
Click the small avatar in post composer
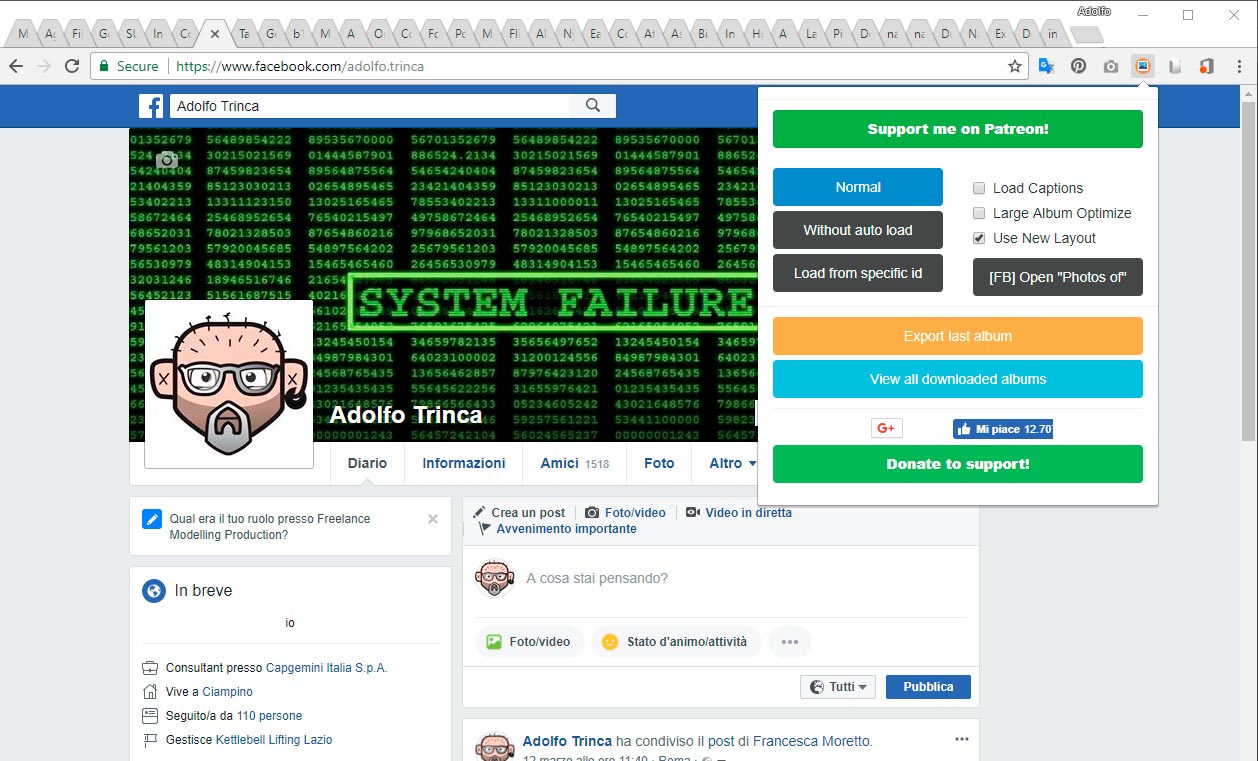[494, 578]
